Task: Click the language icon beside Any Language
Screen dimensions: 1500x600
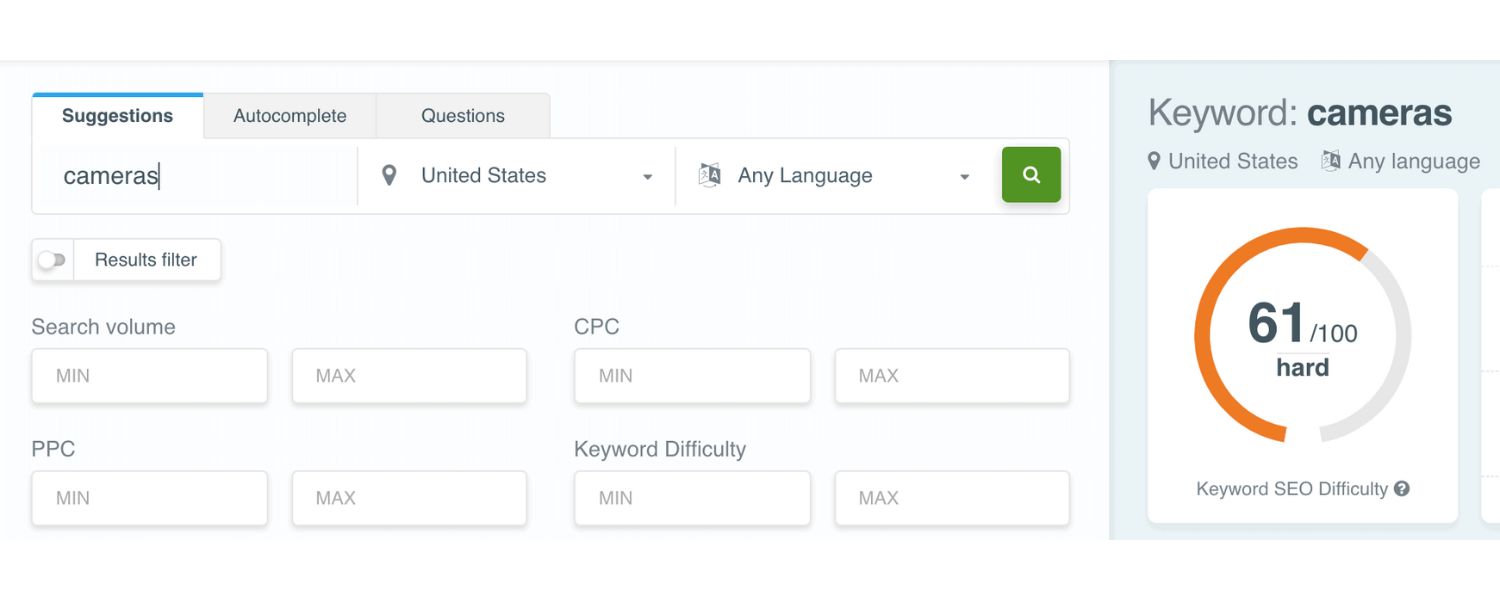Action: (x=710, y=175)
